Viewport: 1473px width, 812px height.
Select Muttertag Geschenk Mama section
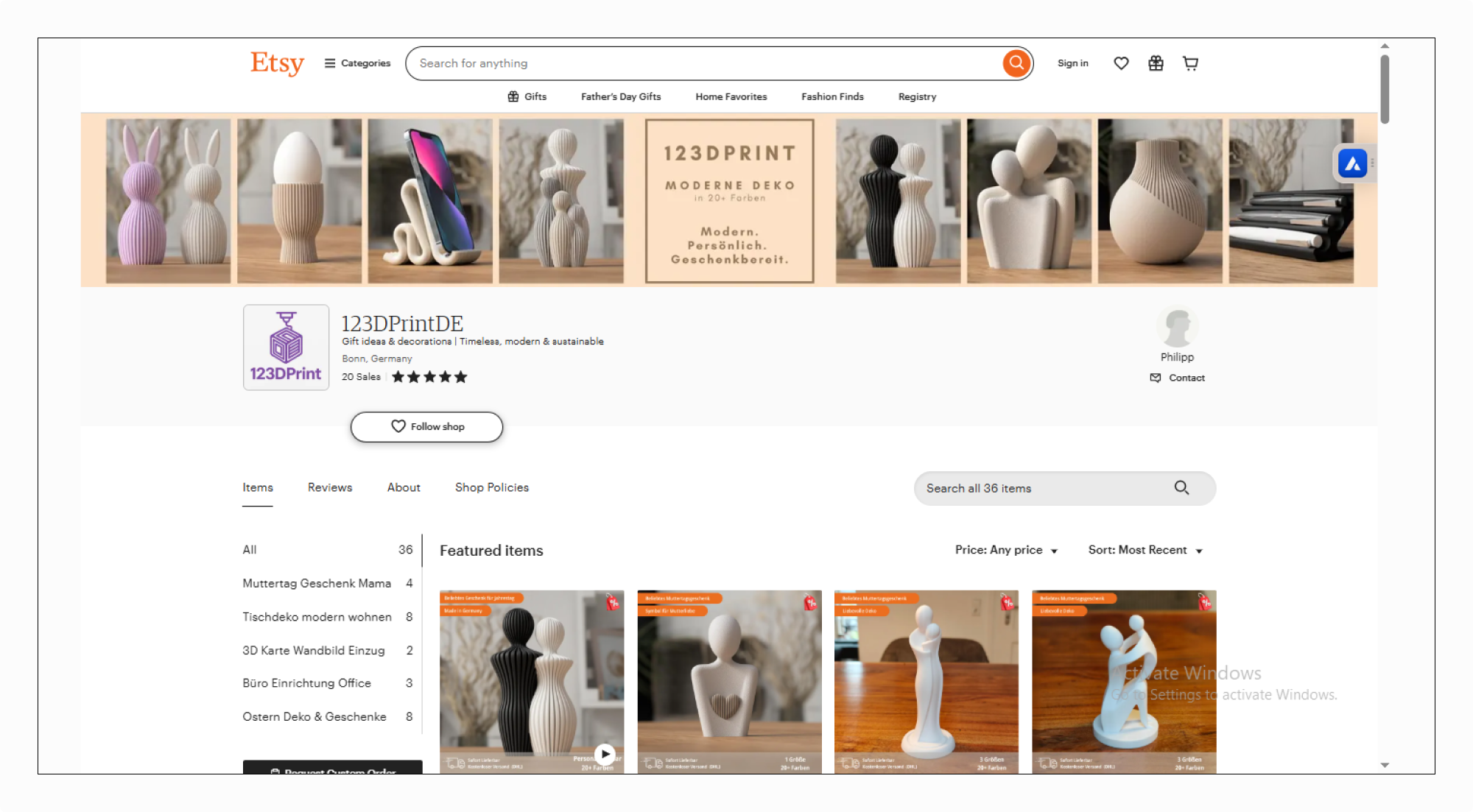point(328,583)
